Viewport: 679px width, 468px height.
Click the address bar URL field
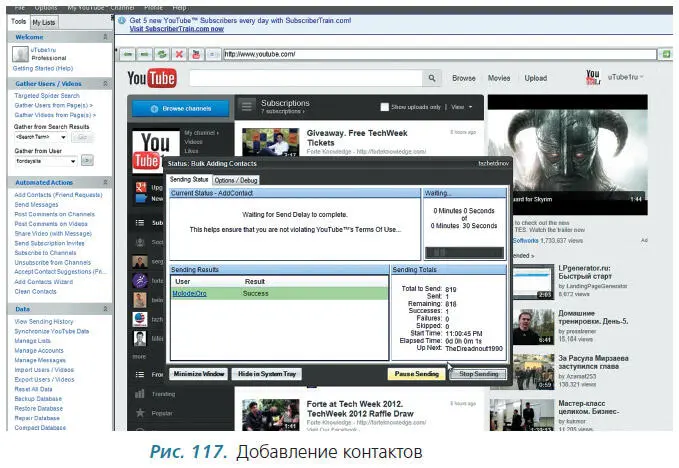click(440, 54)
